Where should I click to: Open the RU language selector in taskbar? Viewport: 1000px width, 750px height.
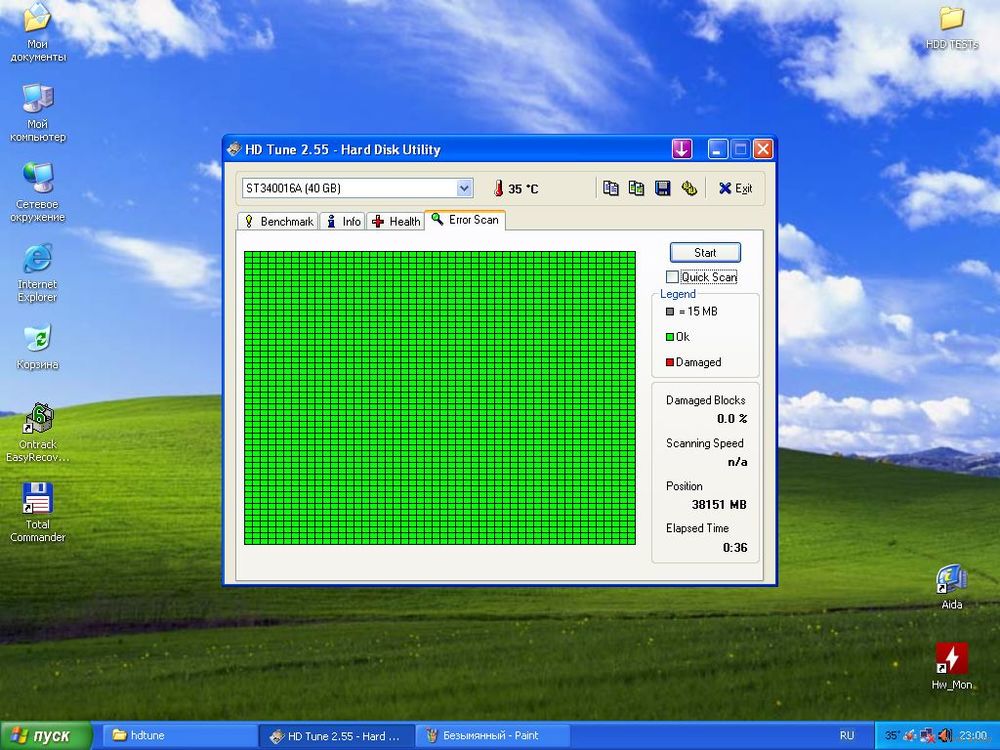pos(847,736)
